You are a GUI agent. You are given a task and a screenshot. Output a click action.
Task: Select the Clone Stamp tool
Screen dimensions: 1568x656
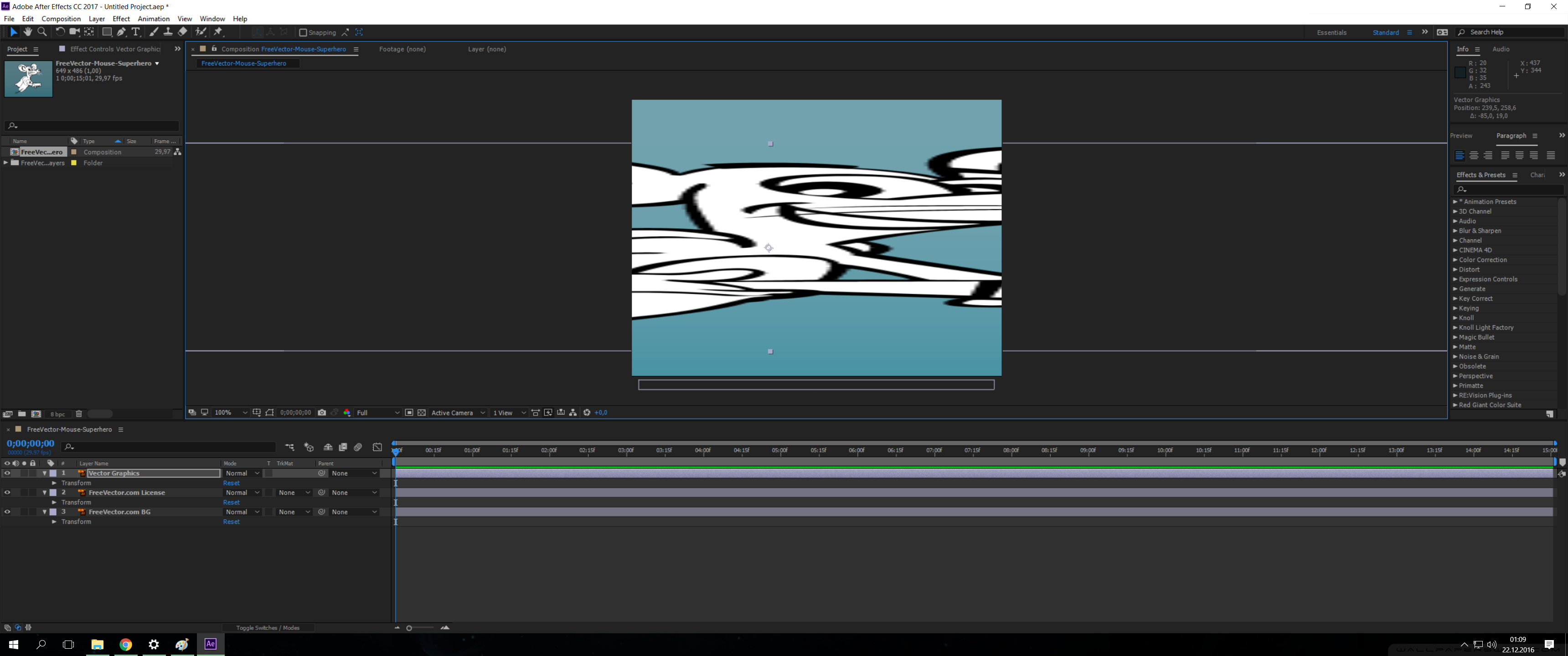pos(168,31)
